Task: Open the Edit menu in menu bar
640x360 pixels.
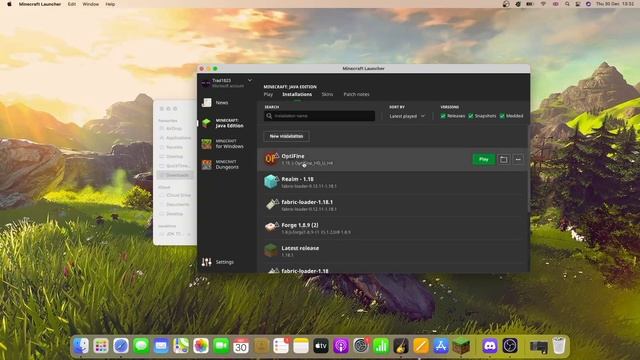Action: click(72, 4)
